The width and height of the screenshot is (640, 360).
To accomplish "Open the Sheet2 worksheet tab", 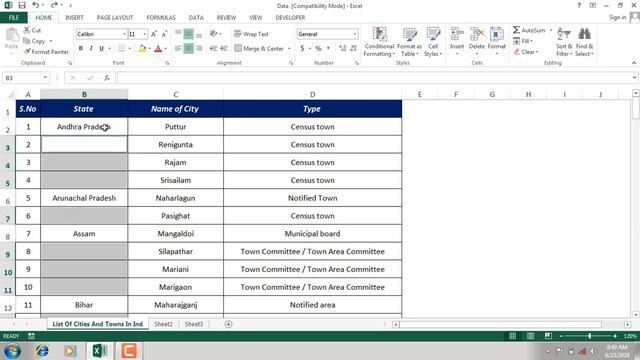I will (163, 324).
